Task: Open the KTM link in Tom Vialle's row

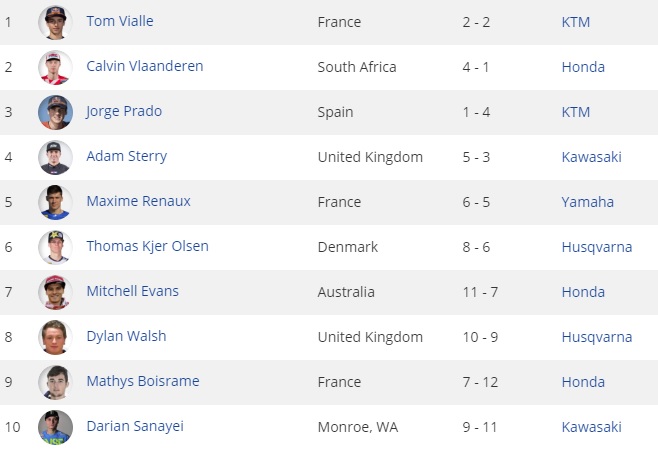Action: 575,22
